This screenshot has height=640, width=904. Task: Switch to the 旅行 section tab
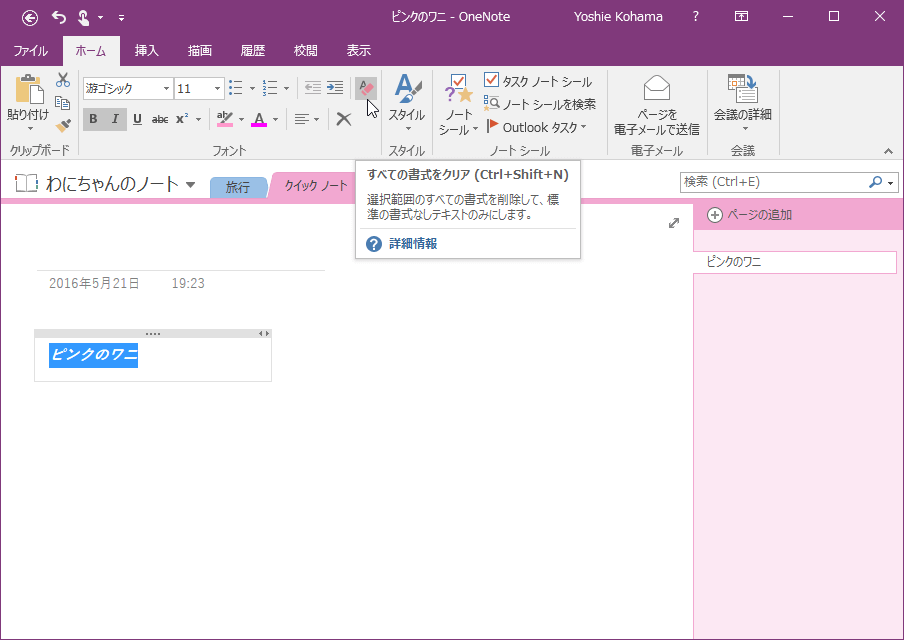238,187
